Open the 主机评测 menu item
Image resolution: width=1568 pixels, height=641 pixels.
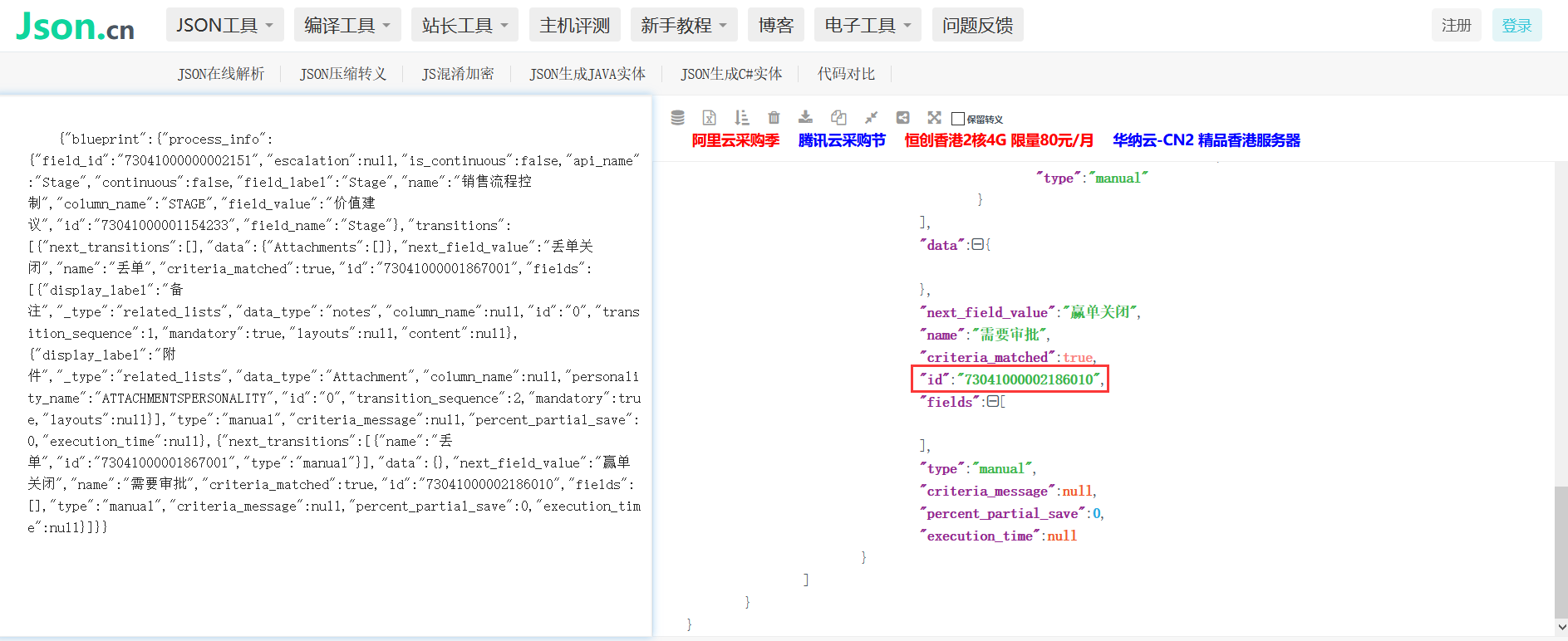[x=574, y=25]
